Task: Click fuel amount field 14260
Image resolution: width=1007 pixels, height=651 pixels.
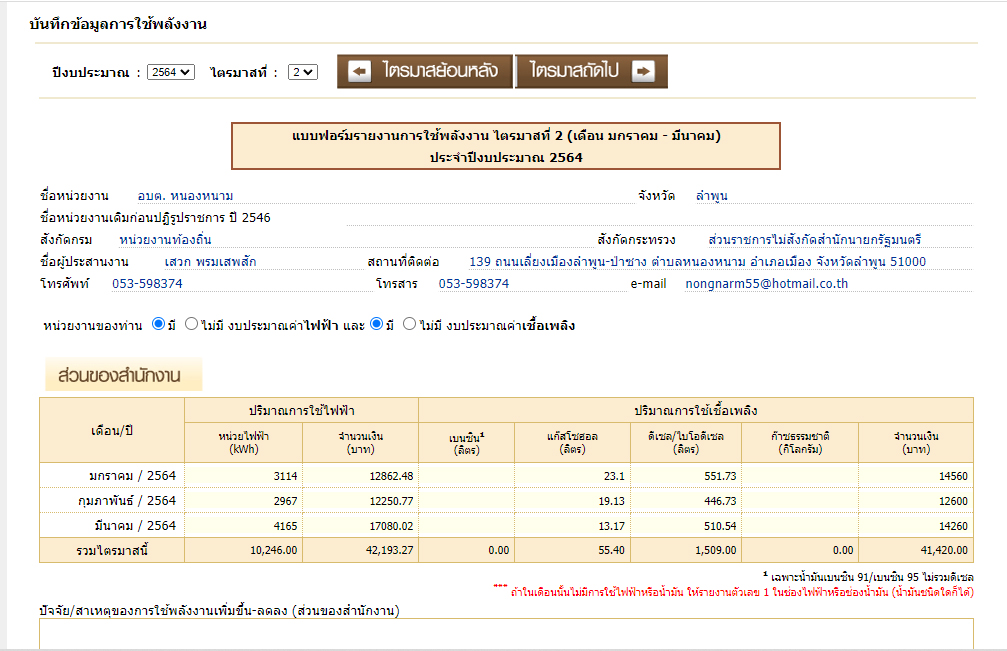Action: coord(916,526)
